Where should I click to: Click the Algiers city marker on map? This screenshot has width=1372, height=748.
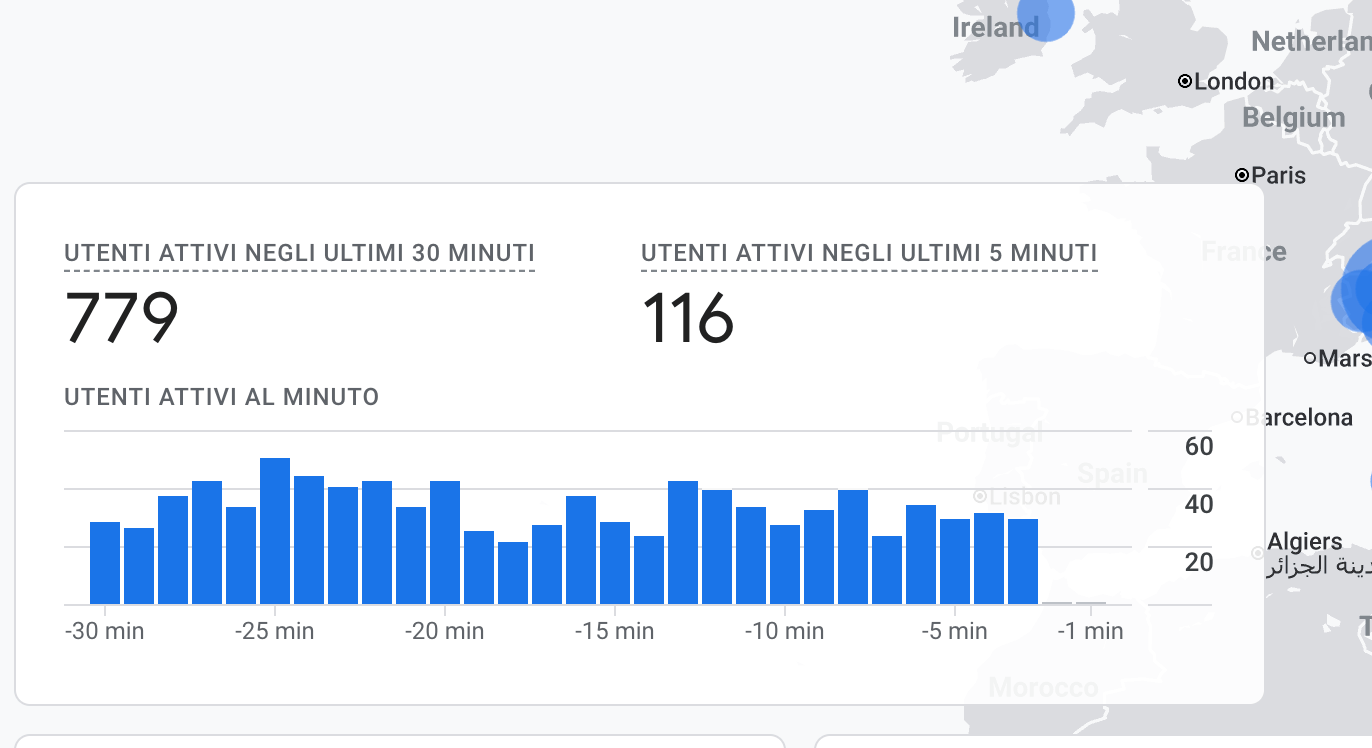click(1257, 552)
